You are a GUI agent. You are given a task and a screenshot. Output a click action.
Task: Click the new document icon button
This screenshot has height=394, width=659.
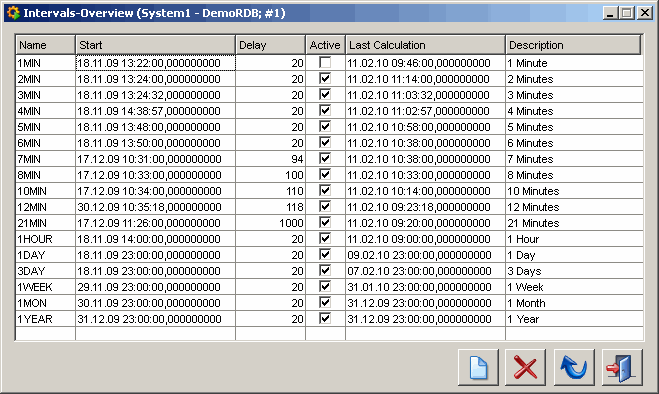pos(478,367)
